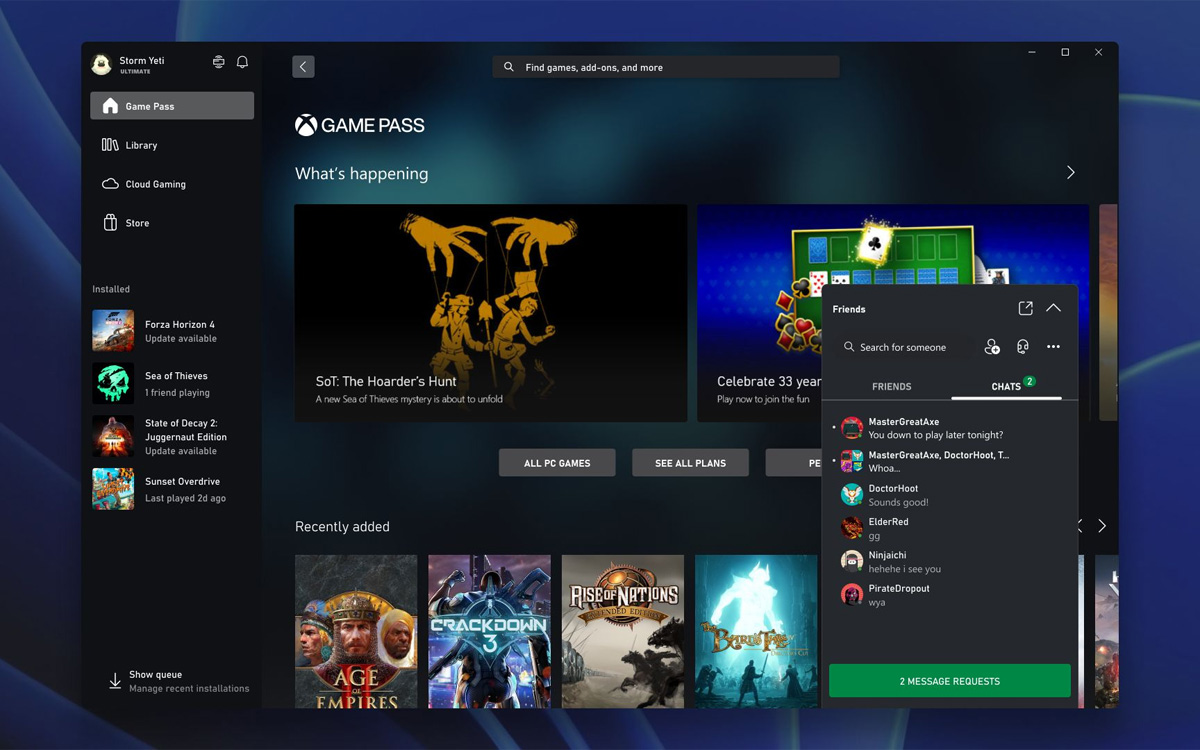Click the Find games search box
This screenshot has height=750, width=1200.
pos(666,67)
